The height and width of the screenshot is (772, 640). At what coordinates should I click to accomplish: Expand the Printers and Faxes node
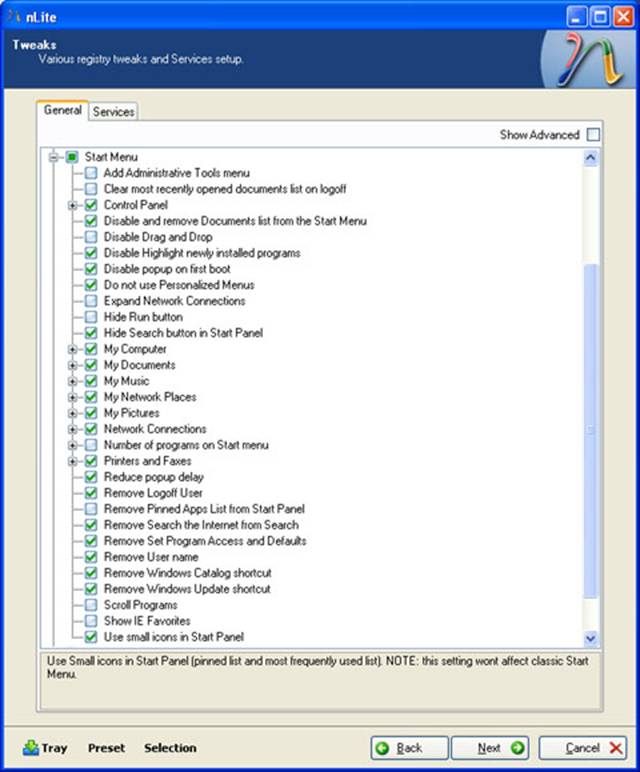click(x=73, y=461)
